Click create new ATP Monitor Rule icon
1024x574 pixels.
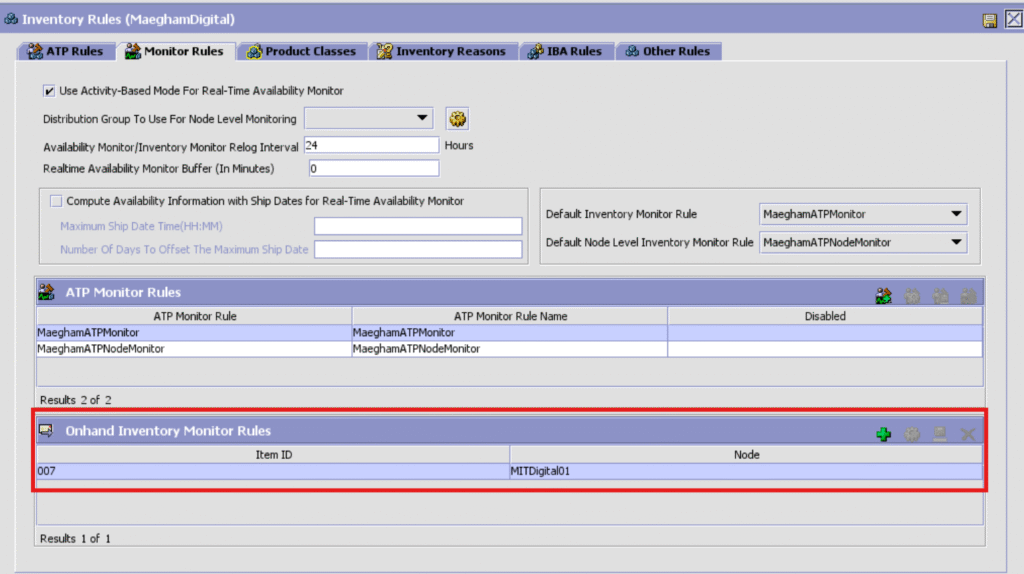883,295
